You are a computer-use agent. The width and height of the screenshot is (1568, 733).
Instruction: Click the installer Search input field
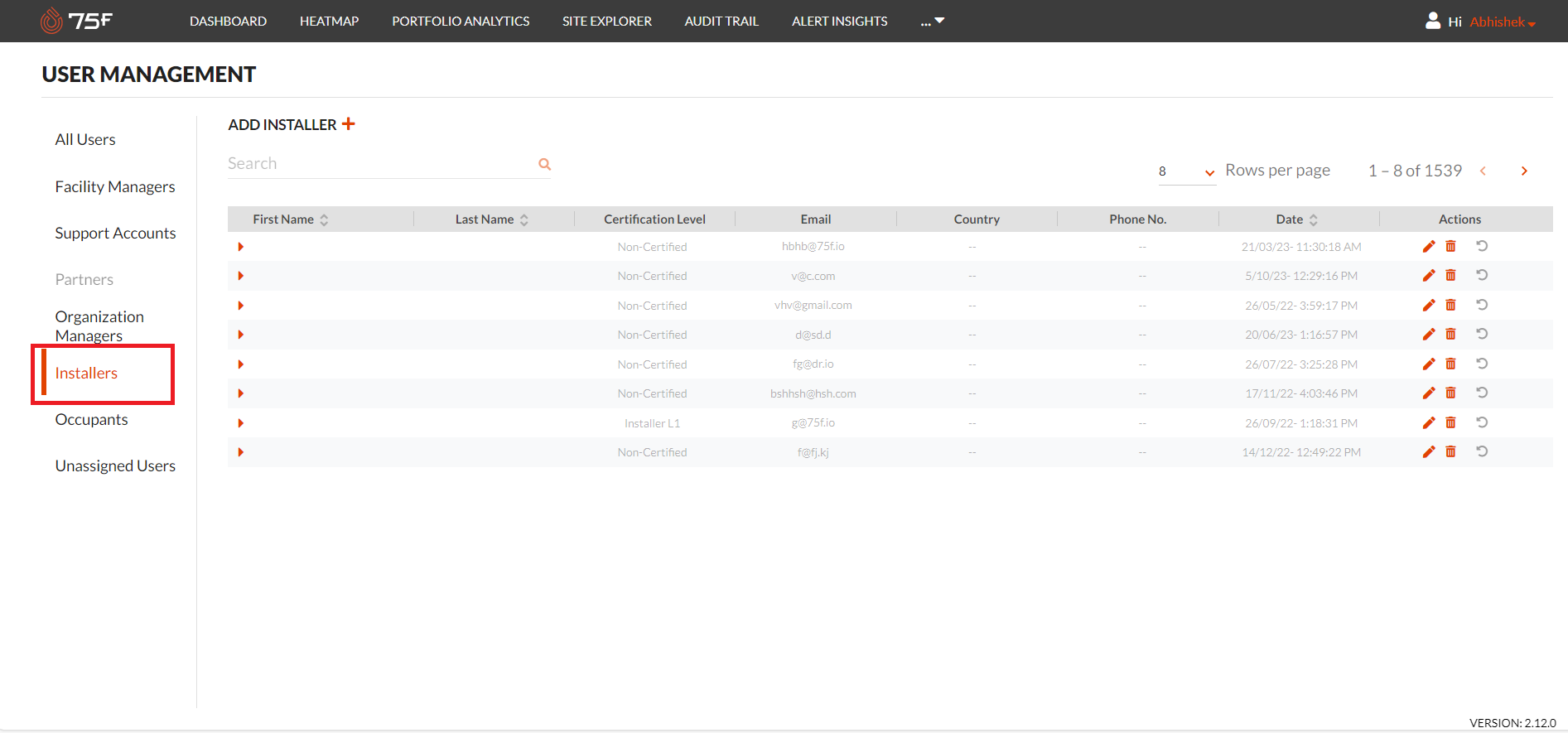click(381, 164)
